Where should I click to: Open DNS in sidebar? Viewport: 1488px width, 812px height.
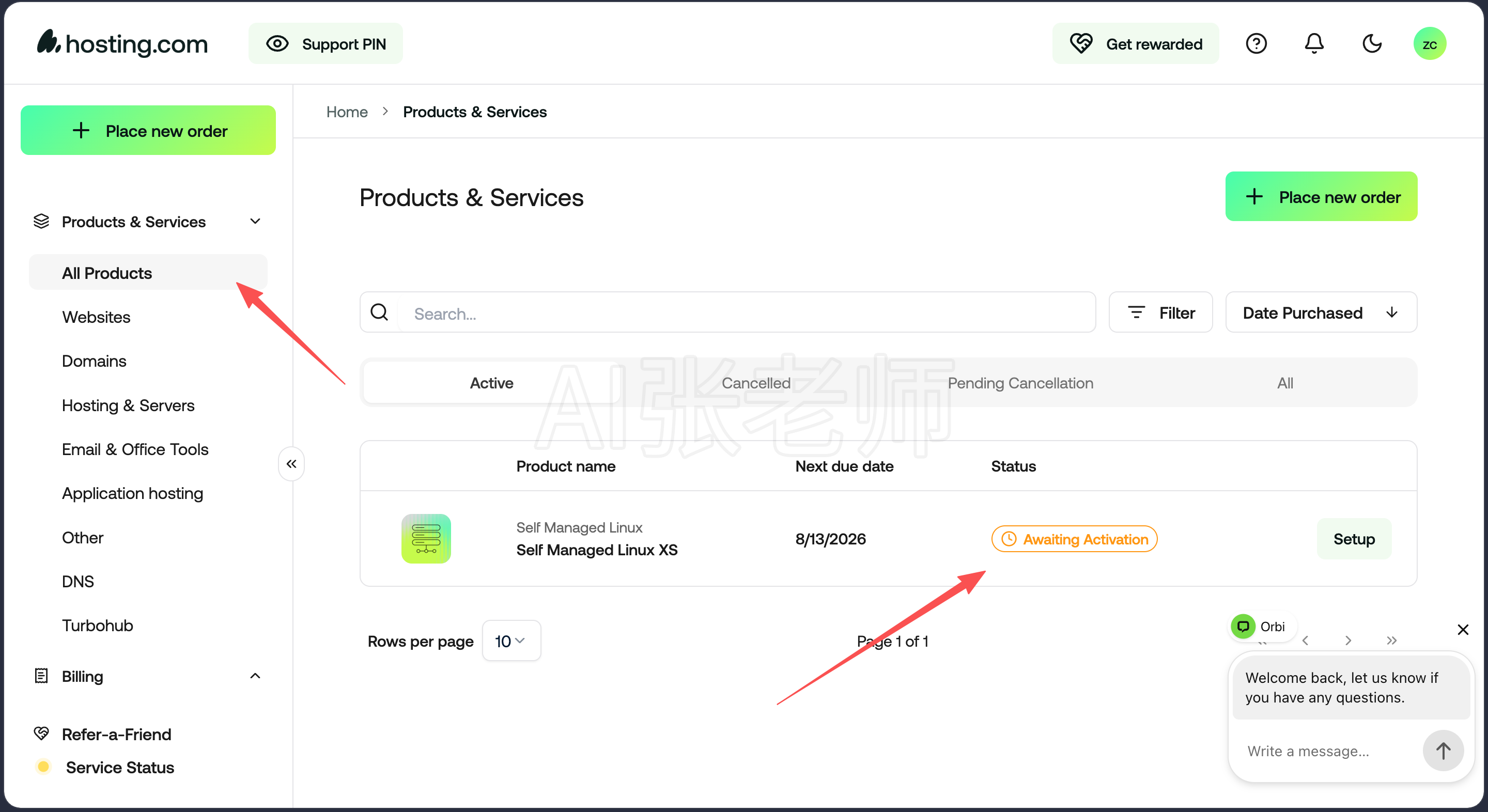click(78, 582)
